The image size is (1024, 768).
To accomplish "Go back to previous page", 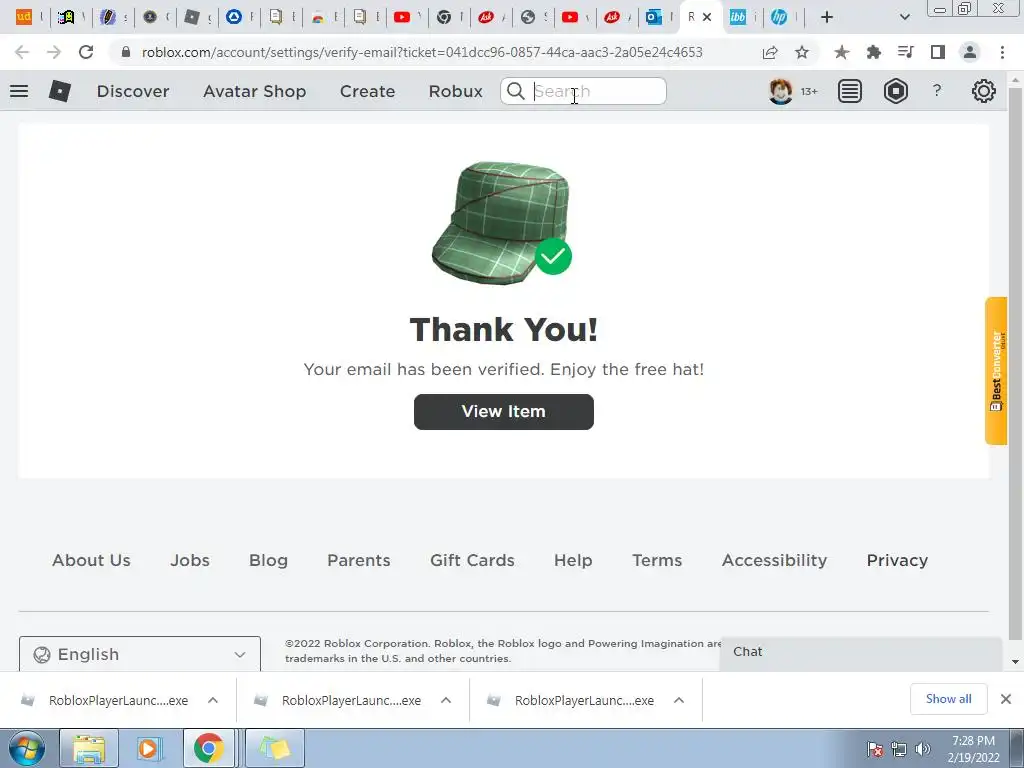I will tap(22, 52).
